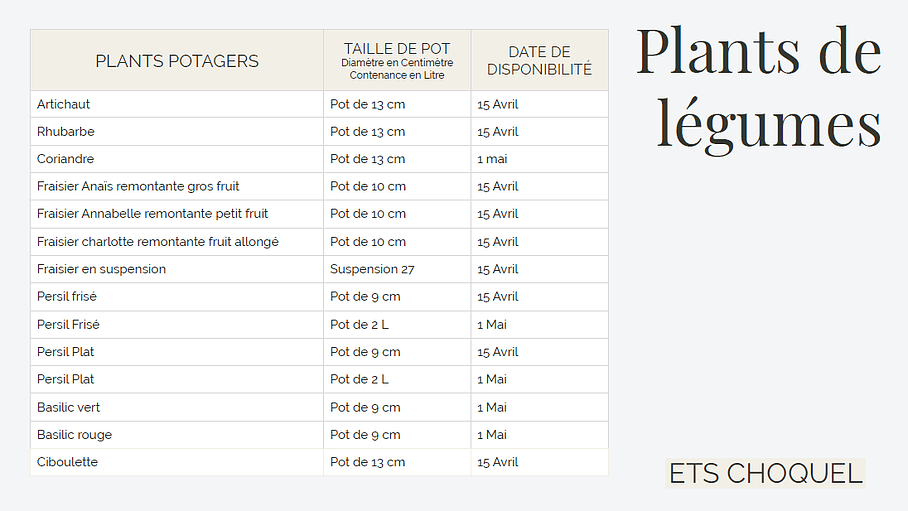Click the Ciboulette plant cell
This screenshot has width=908, height=511.
68,462
